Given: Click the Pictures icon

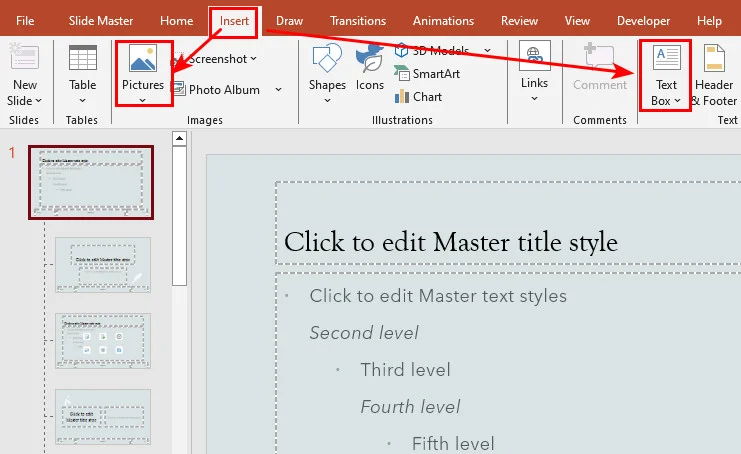Looking at the screenshot, I should (x=143, y=58).
